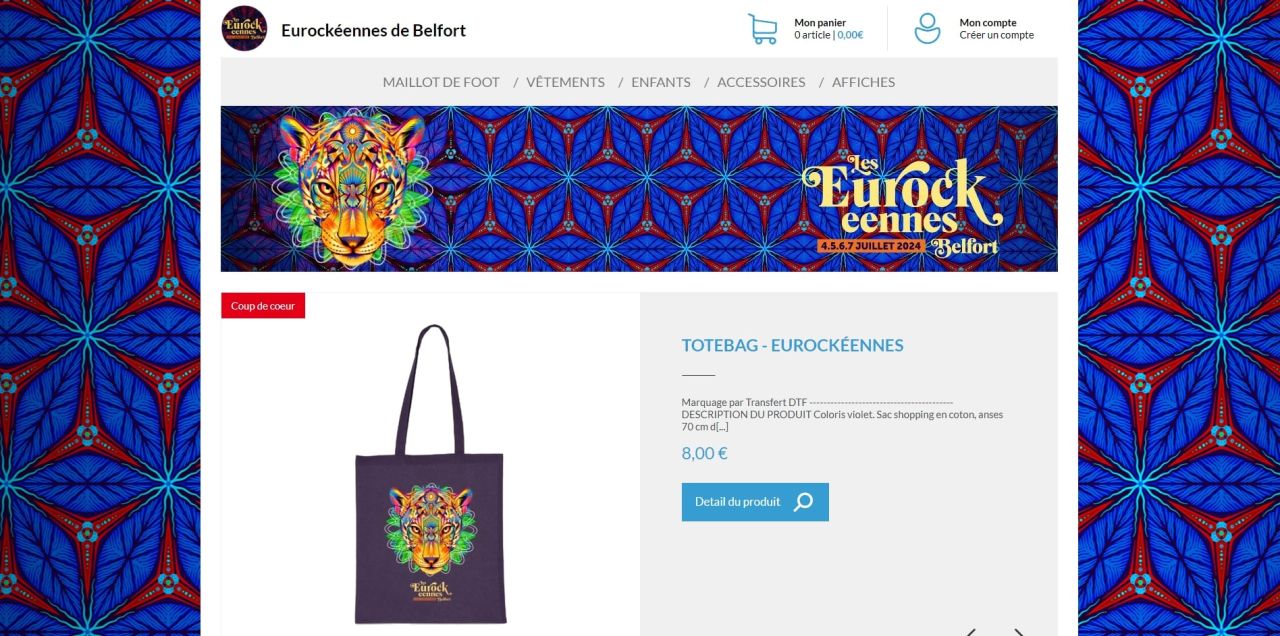The height and width of the screenshot is (636, 1280).
Task: Click the user account icon
Action: pyautogui.click(x=928, y=29)
